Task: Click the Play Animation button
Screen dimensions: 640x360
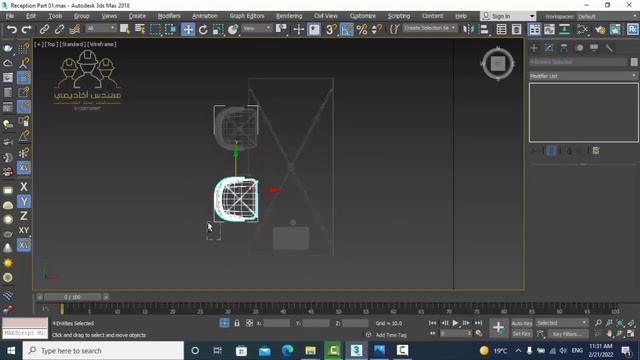Action: pos(456,323)
